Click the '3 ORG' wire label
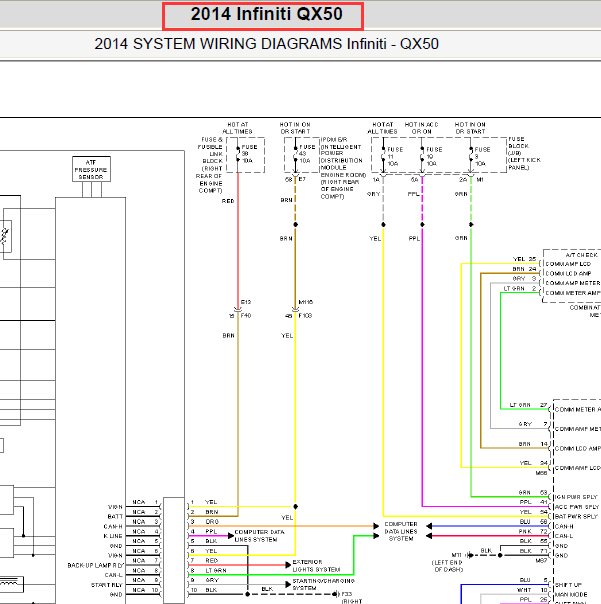 coord(205,522)
